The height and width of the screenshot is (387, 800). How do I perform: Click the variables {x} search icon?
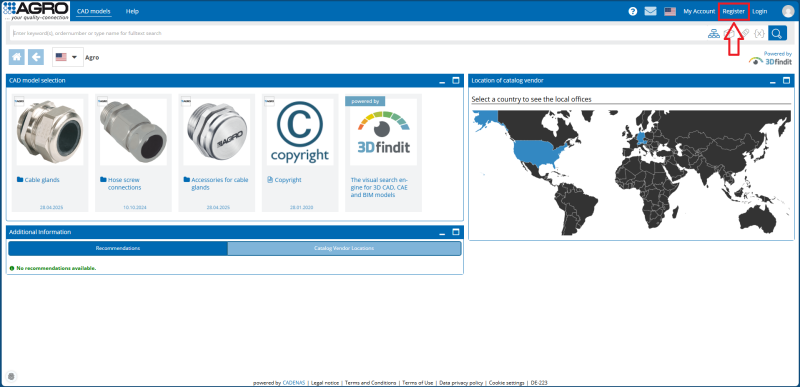coord(760,33)
